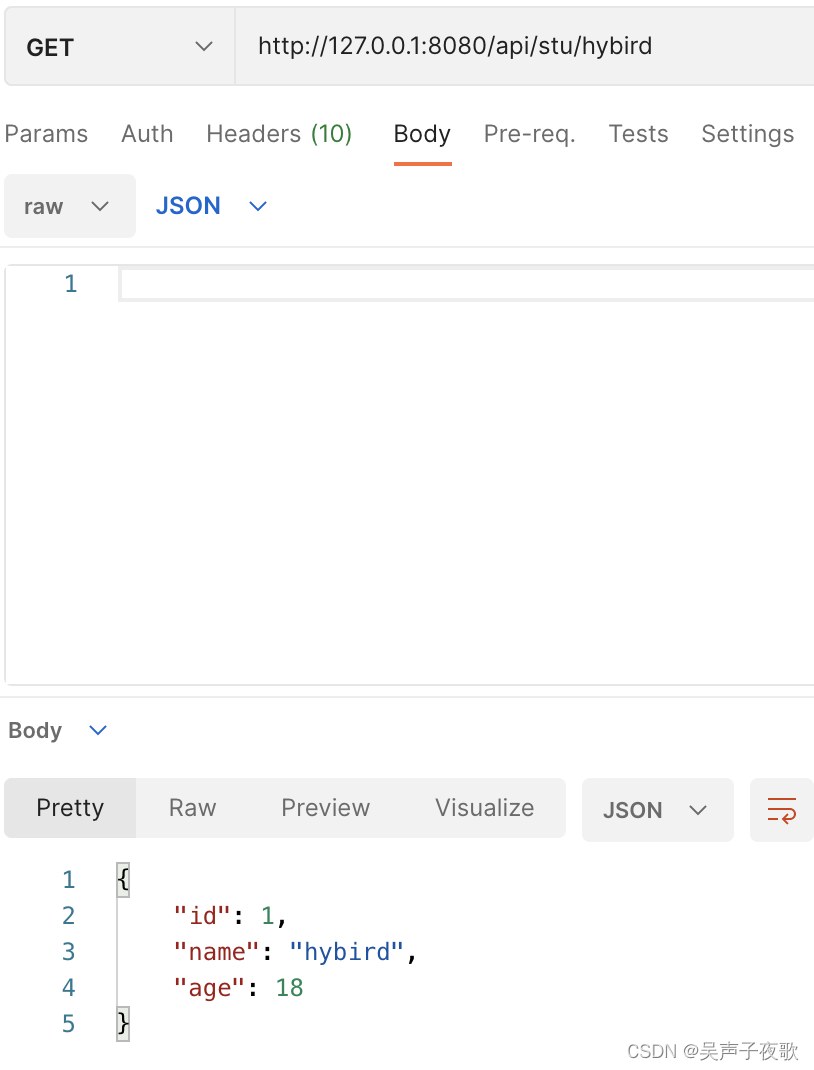Open the raw body type dropdown
Viewport: 814px width, 1070px height.
click(x=70, y=206)
